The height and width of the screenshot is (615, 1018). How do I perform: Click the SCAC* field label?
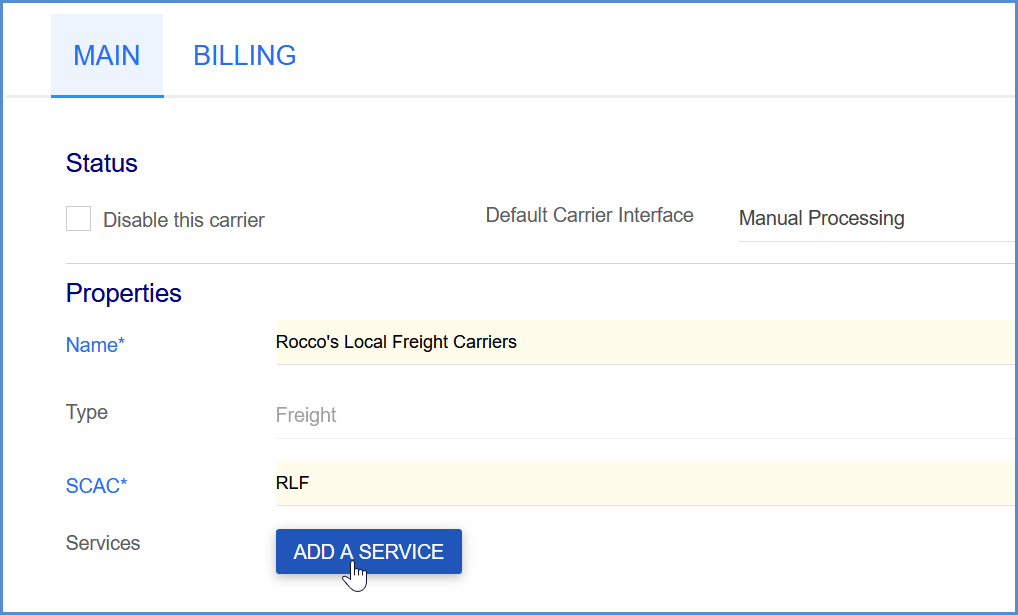(97, 486)
